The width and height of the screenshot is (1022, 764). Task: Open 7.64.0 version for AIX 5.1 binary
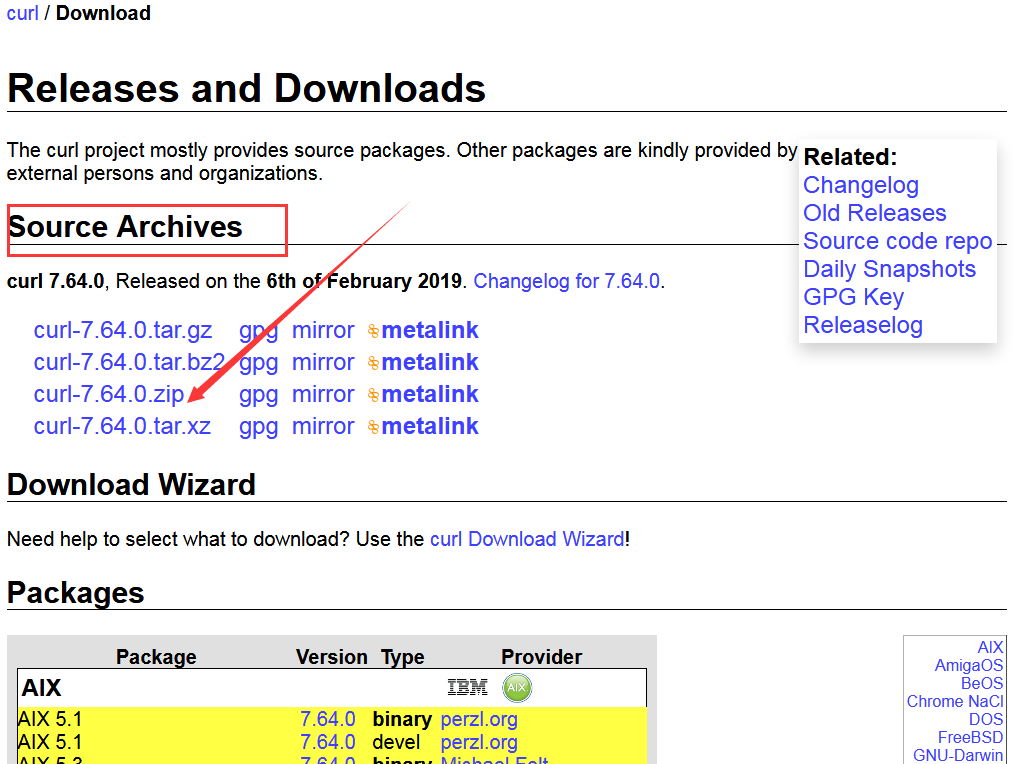click(327, 719)
